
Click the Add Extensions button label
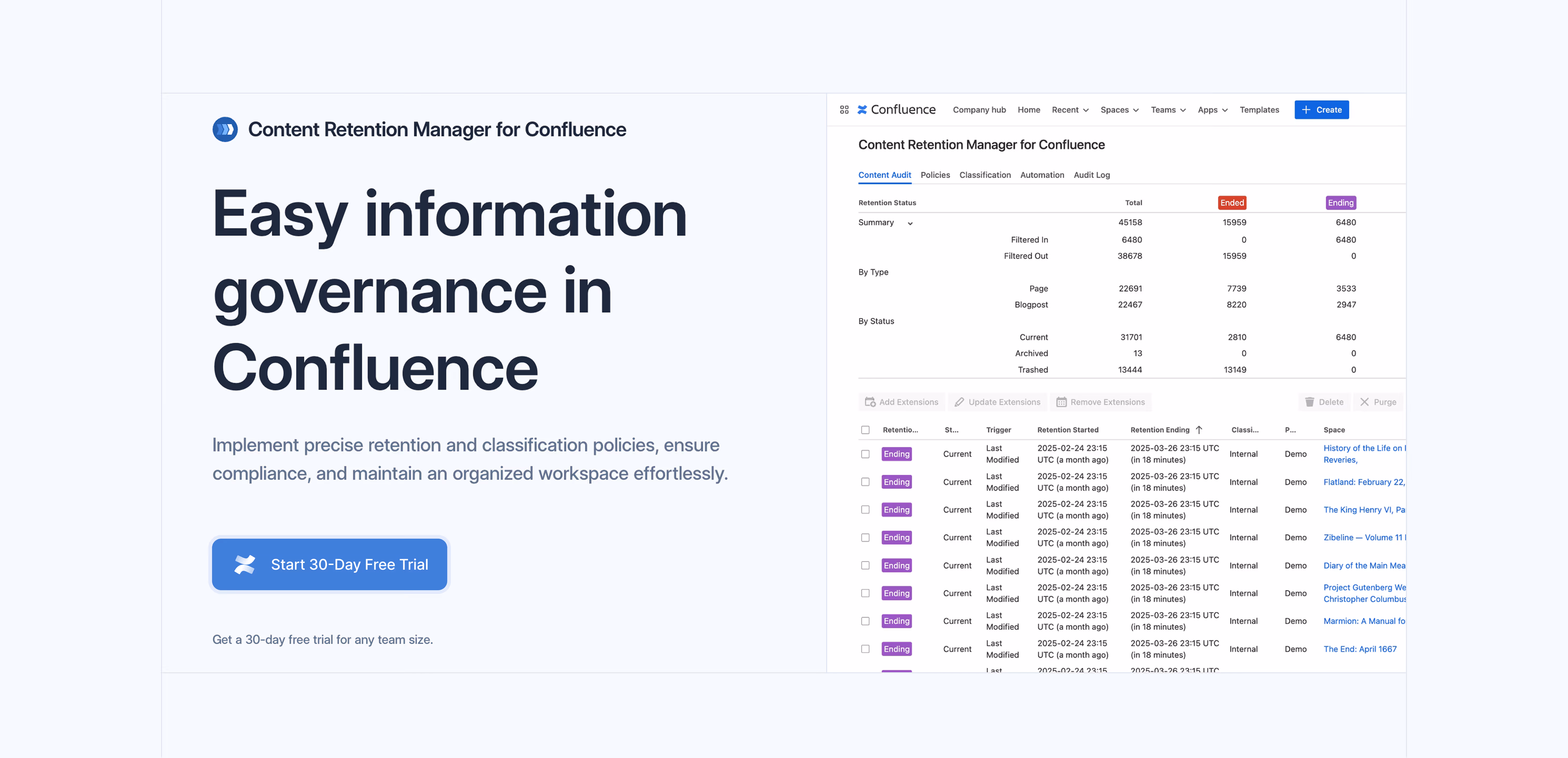[x=909, y=402]
